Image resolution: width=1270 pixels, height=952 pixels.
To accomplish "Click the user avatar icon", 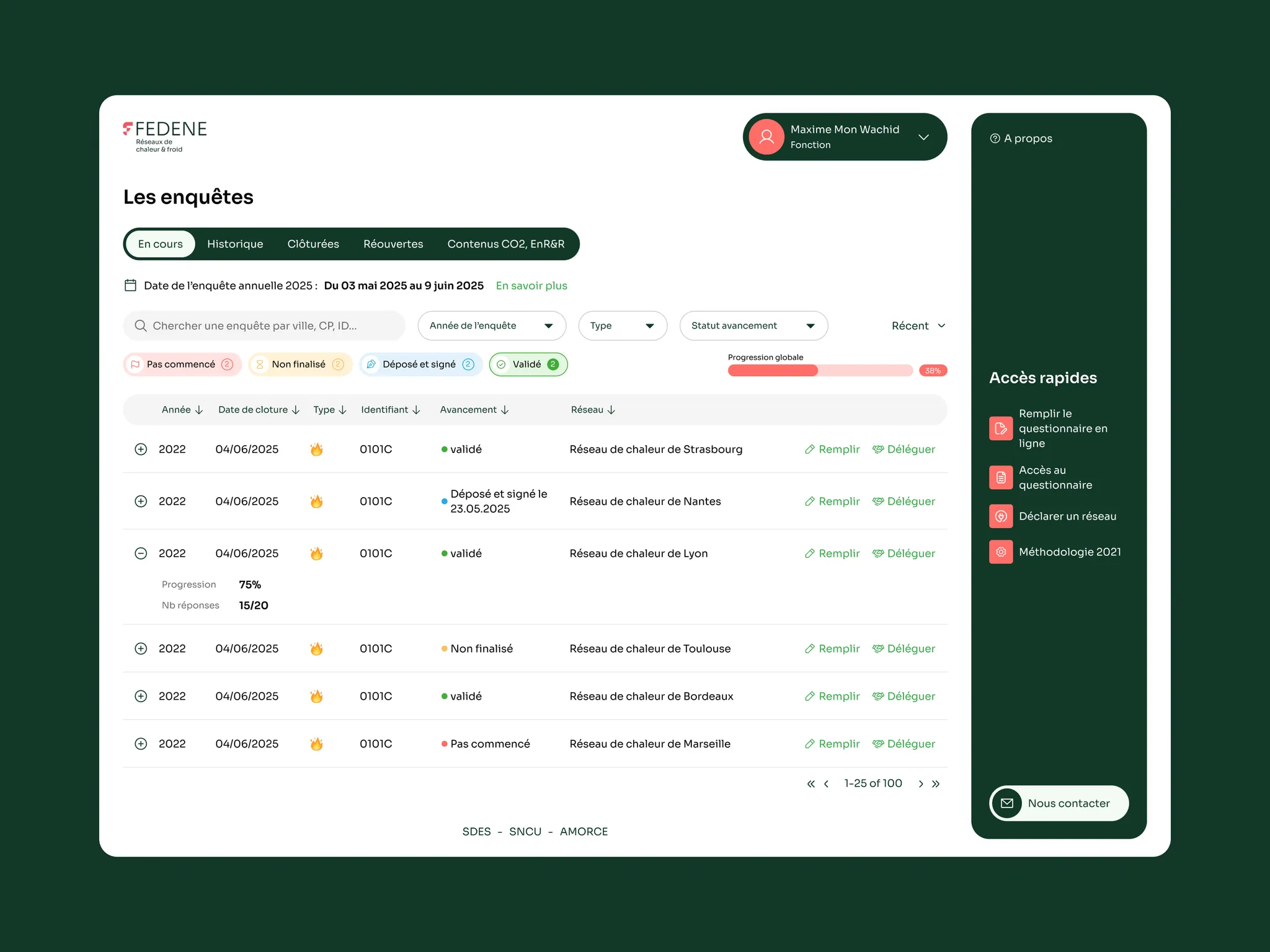I will point(766,137).
